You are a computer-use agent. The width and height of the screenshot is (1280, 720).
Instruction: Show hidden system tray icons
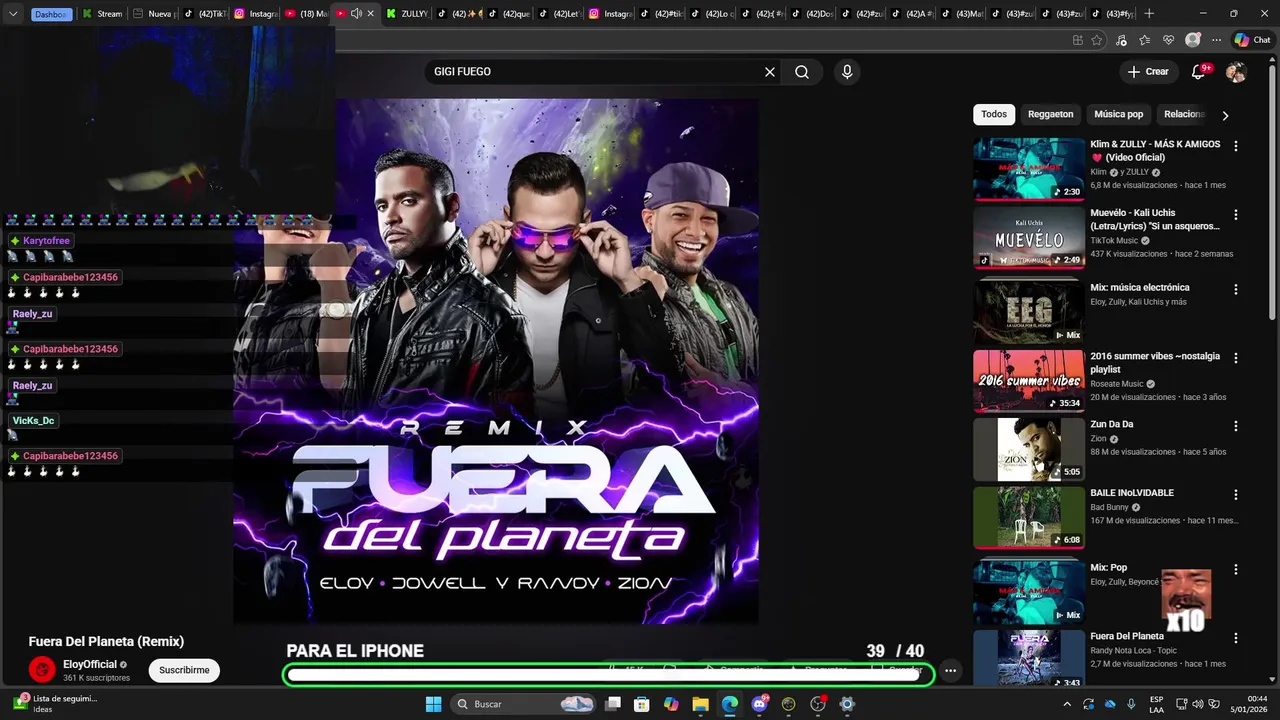tap(1067, 704)
